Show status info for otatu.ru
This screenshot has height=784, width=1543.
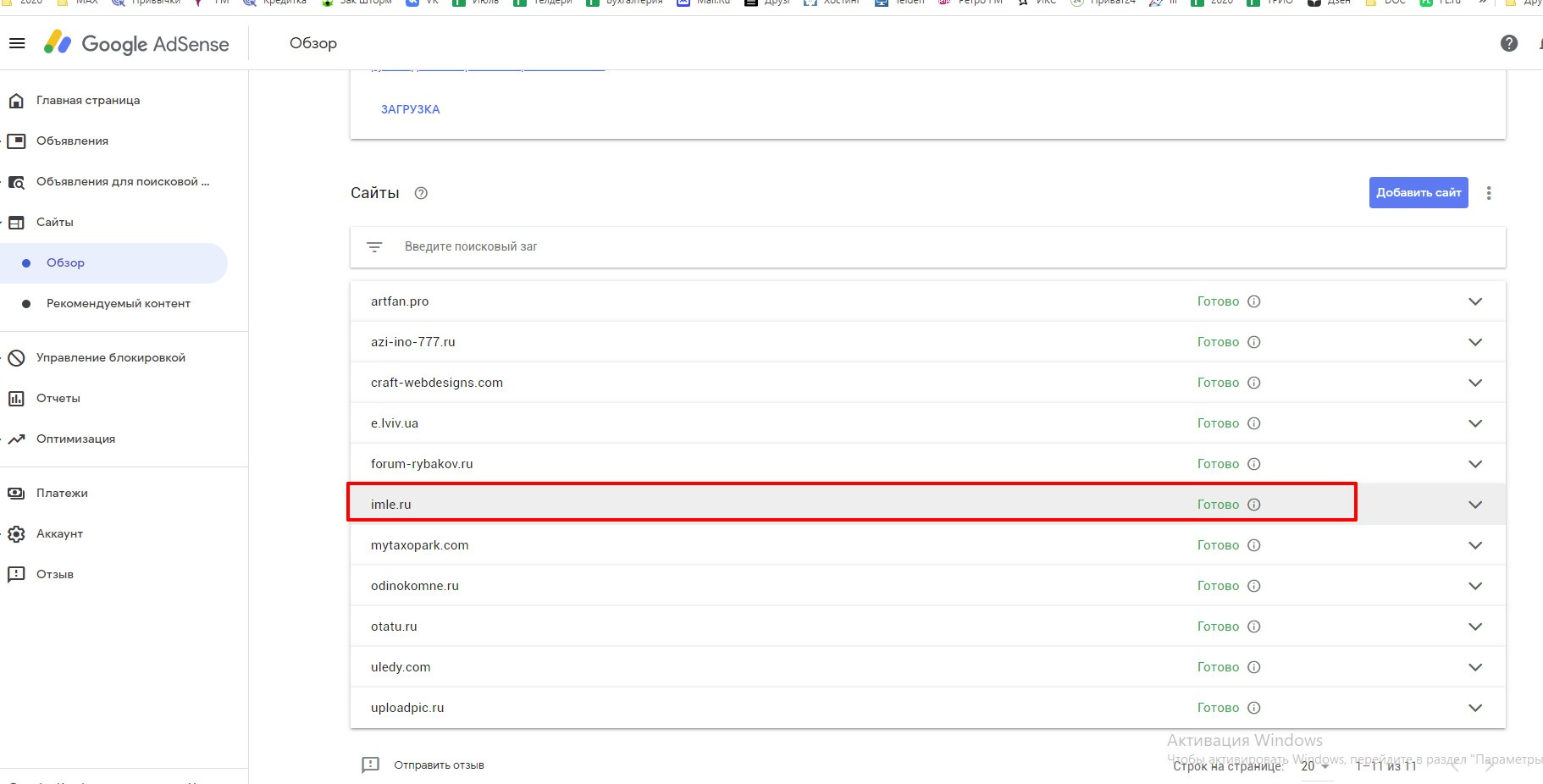click(1254, 627)
